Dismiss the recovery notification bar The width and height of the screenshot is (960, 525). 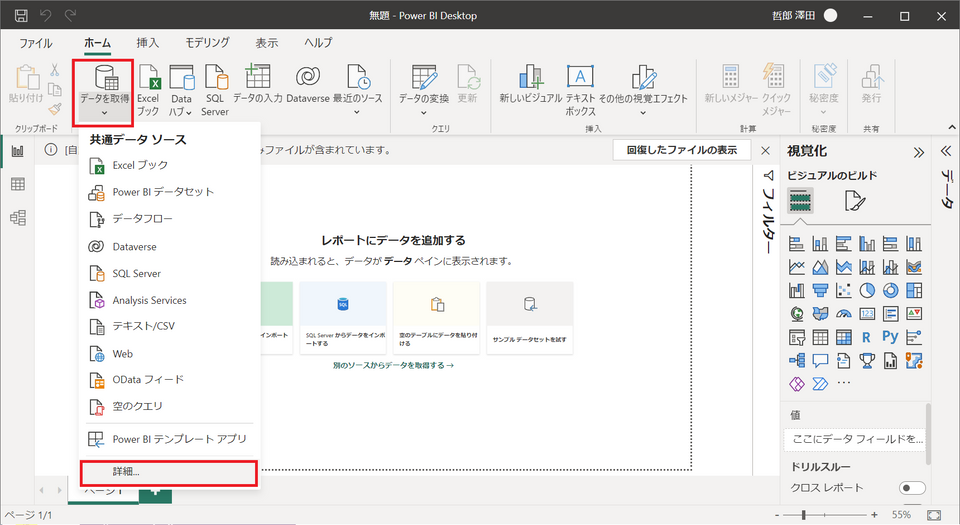point(765,151)
